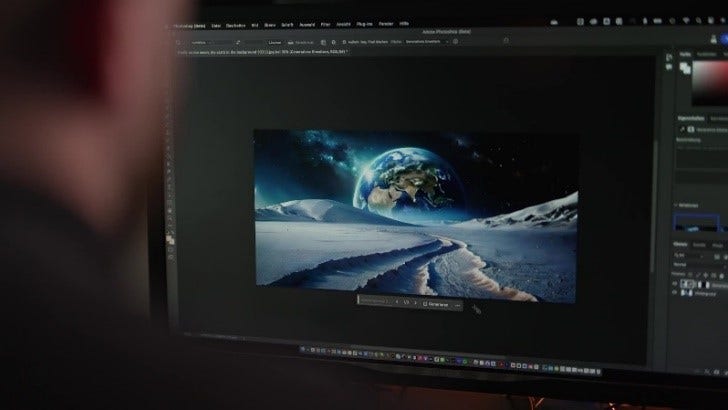
Task: Click the prompt input field in the taskbar
Action: click(374, 302)
